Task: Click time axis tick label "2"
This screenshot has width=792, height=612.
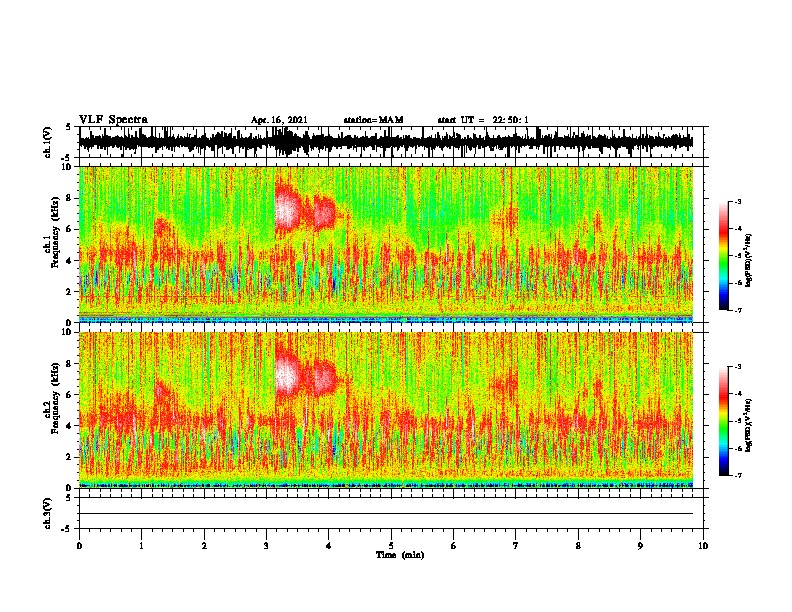Action: pyautogui.click(x=204, y=546)
